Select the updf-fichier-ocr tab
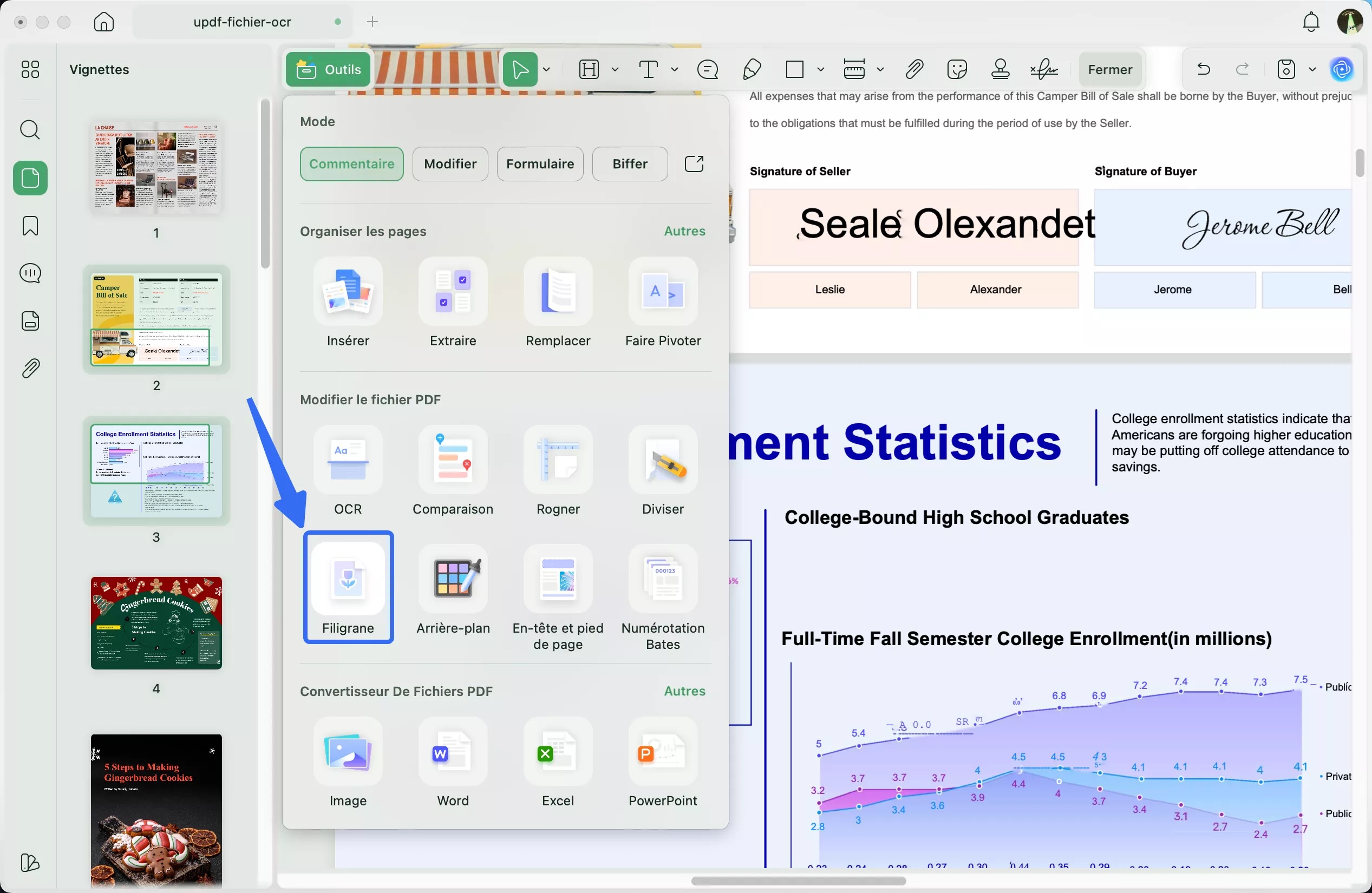The image size is (1372, 893). (x=242, y=22)
